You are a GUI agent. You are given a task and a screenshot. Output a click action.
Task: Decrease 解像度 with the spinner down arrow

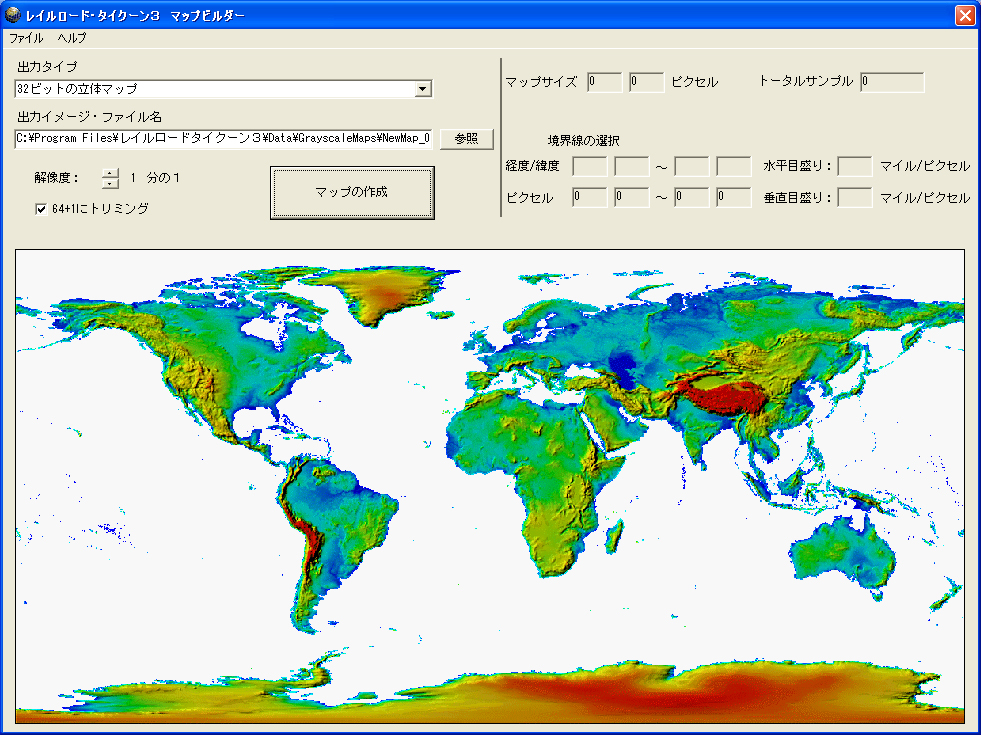click(x=110, y=185)
